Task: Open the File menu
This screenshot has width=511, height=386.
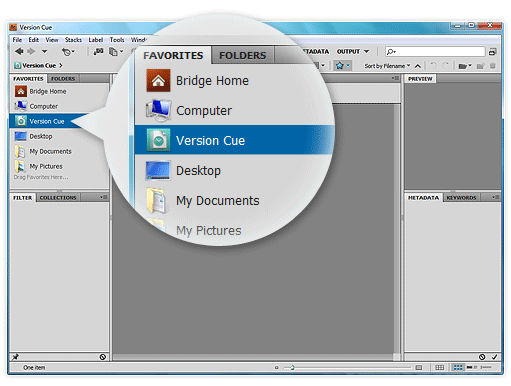Action: point(17,40)
